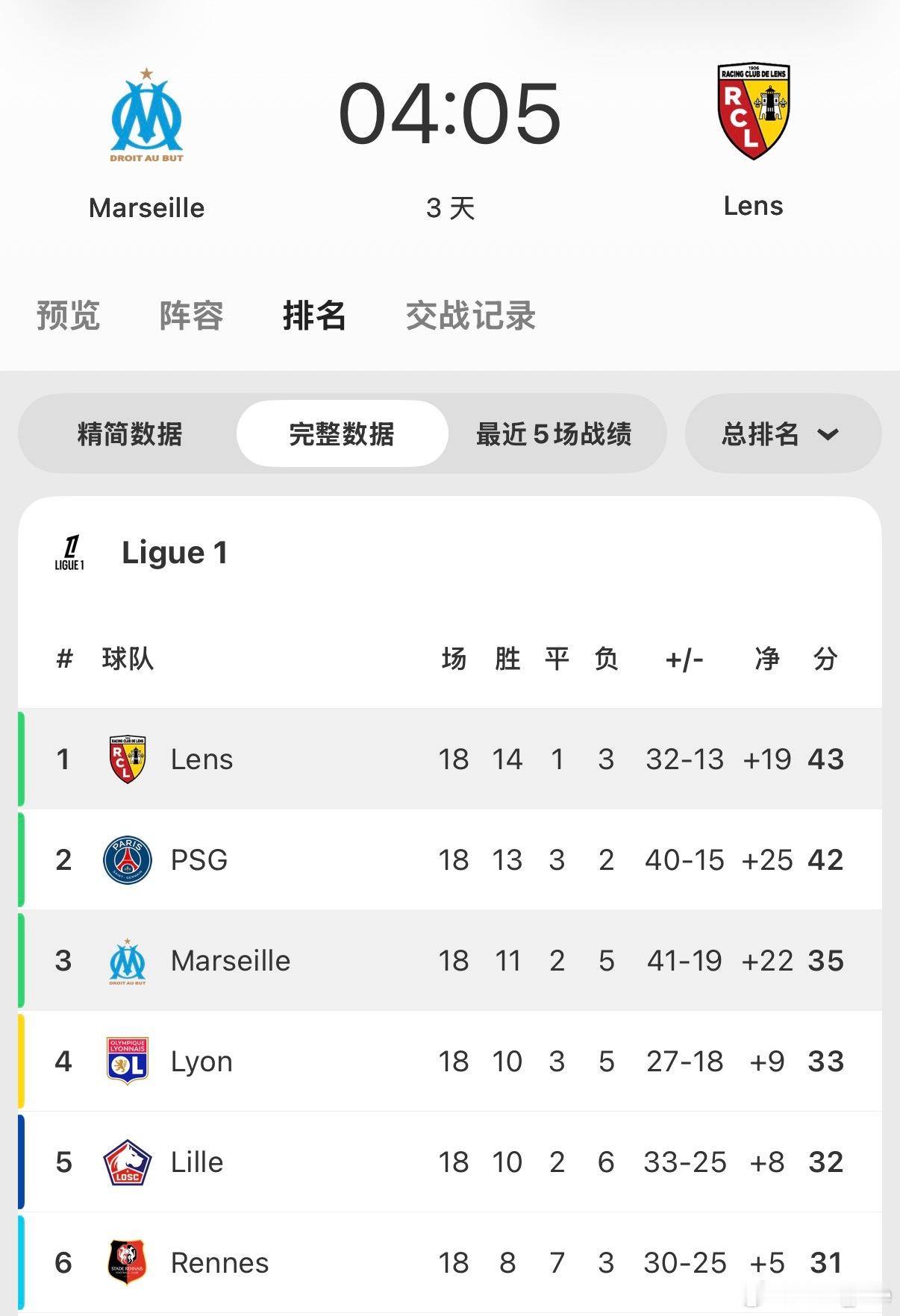Switch to 阵容 tab
This screenshot has width=900, height=1316.
click(x=191, y=316)
